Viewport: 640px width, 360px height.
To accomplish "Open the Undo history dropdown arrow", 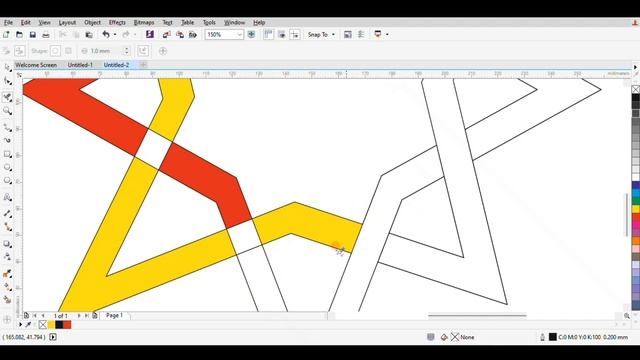I will [x=115, y=35].
